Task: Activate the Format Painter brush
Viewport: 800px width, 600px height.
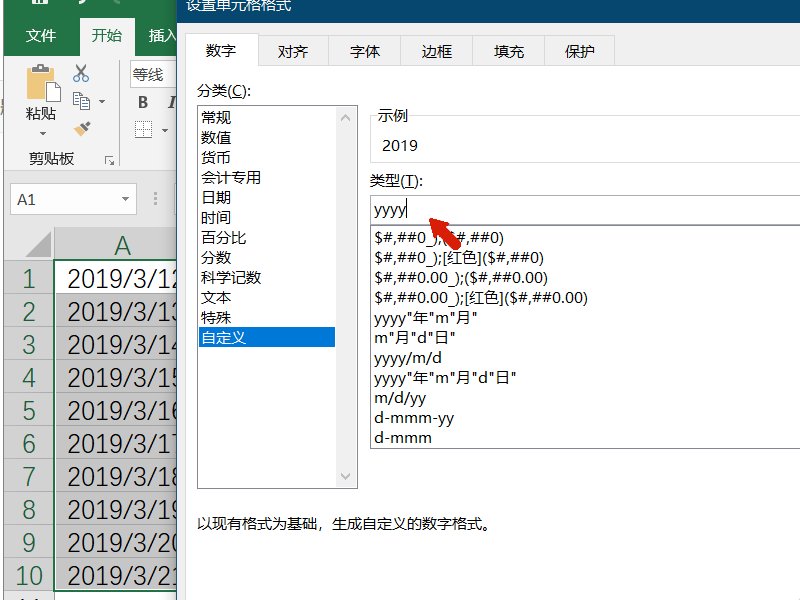Action: (x=83, y=125)
